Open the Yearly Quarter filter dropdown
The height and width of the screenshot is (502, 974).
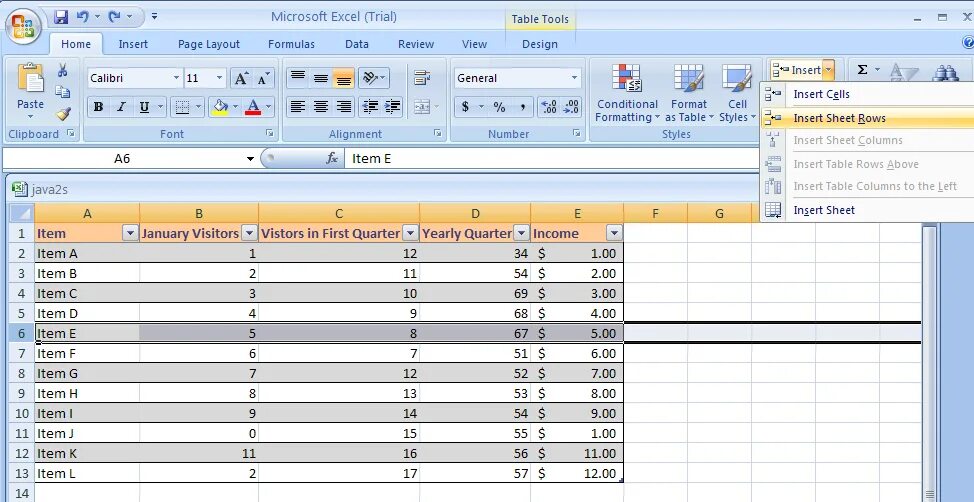pos(521,234)
